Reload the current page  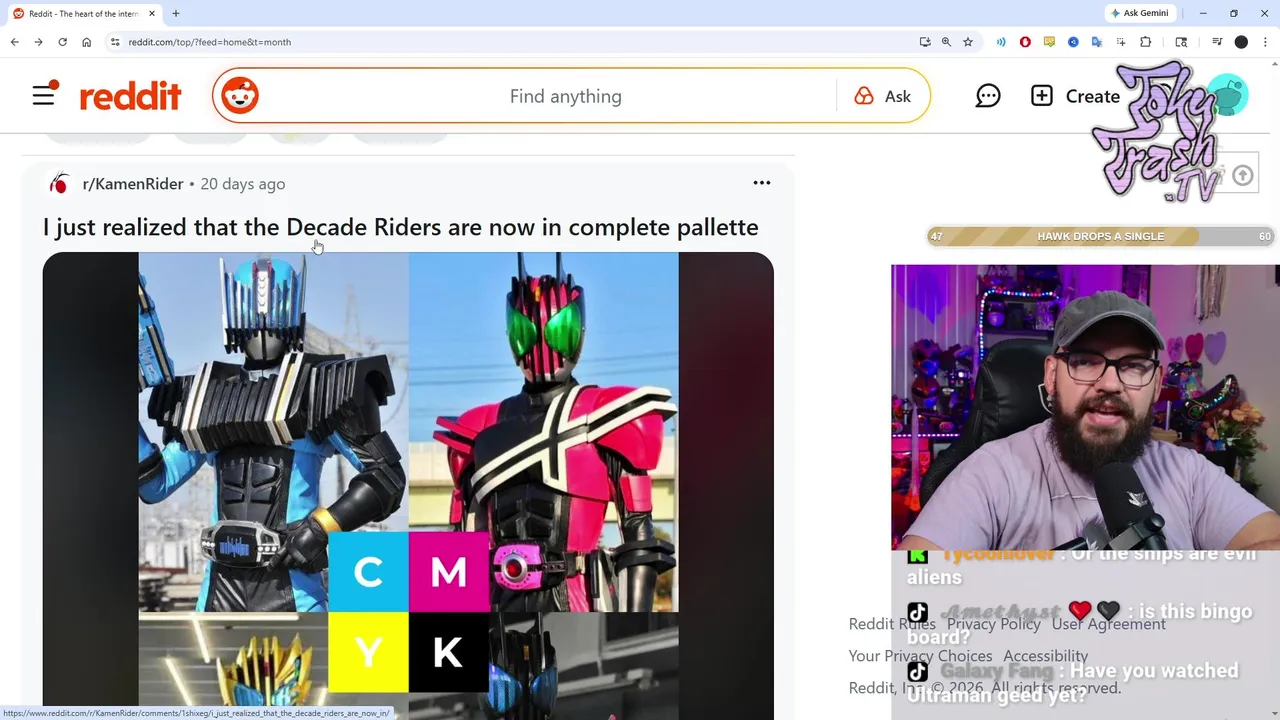62,42
